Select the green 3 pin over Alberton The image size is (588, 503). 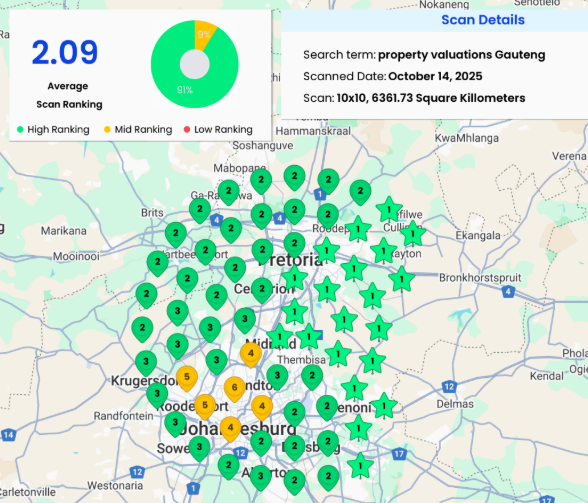click(261, 478)
